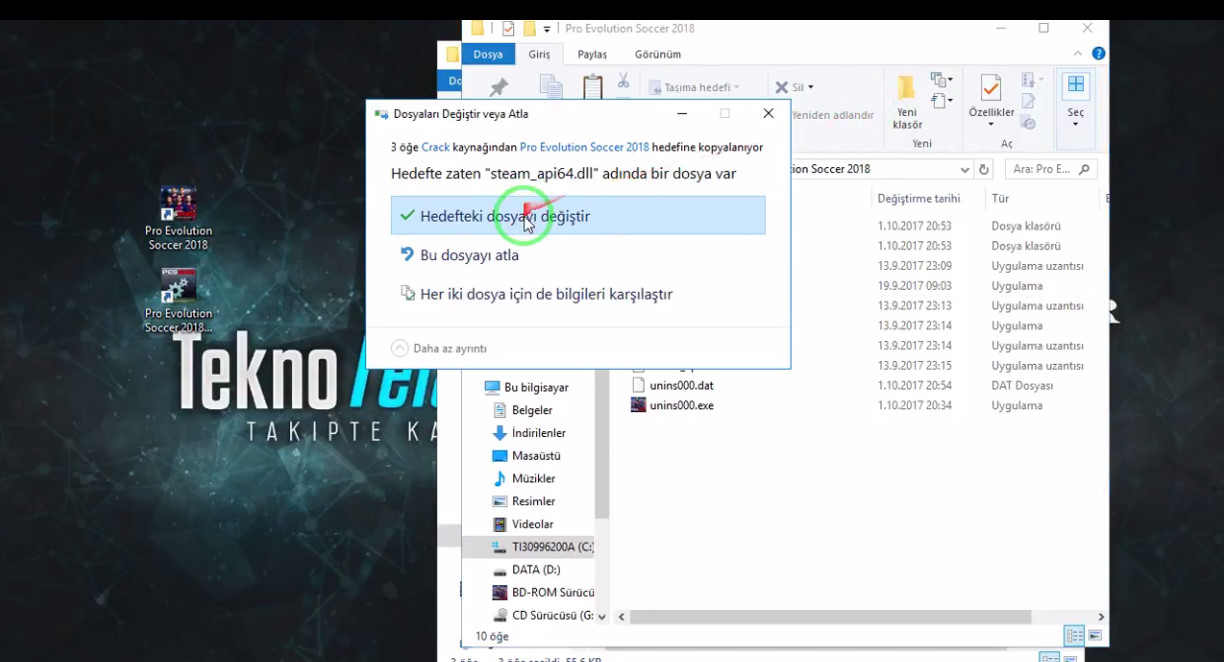The width and height of the screenshot is (1224, 662).
Task: Click the pin to Quick Access icon
Action: click(498, 88)
